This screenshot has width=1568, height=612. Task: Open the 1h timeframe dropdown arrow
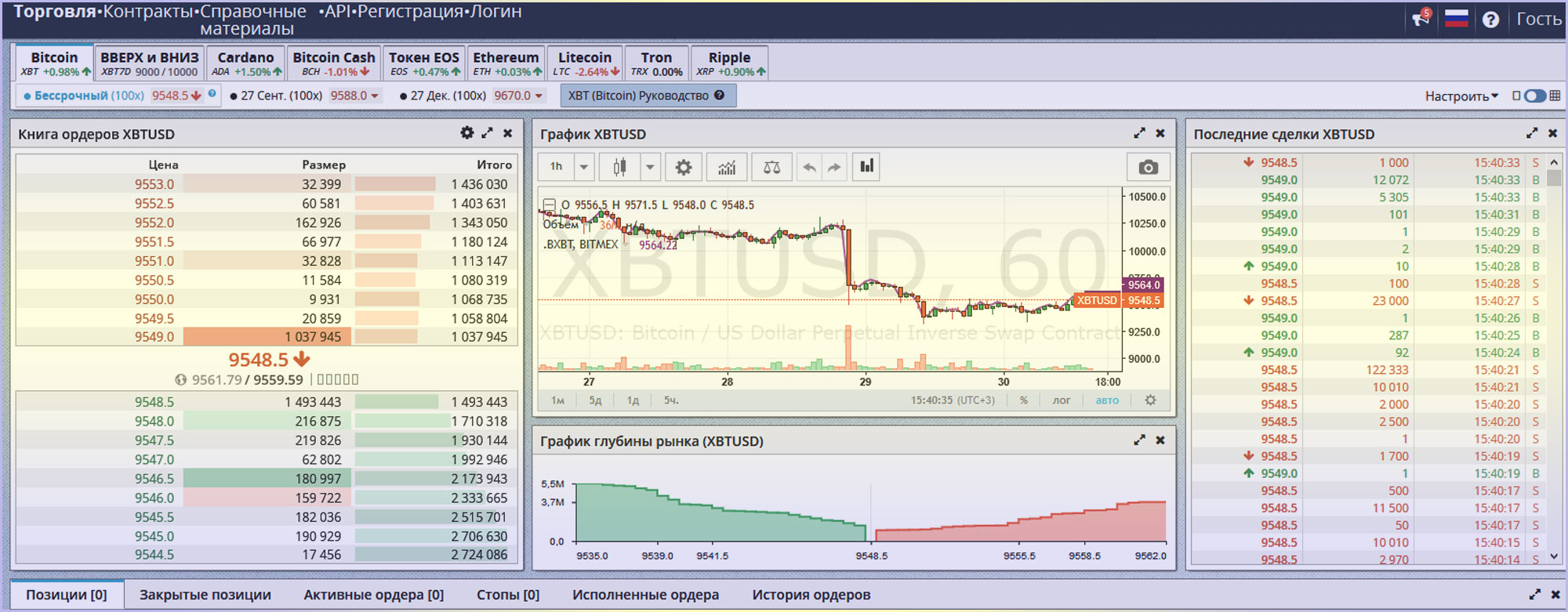(x=583, y=167)
